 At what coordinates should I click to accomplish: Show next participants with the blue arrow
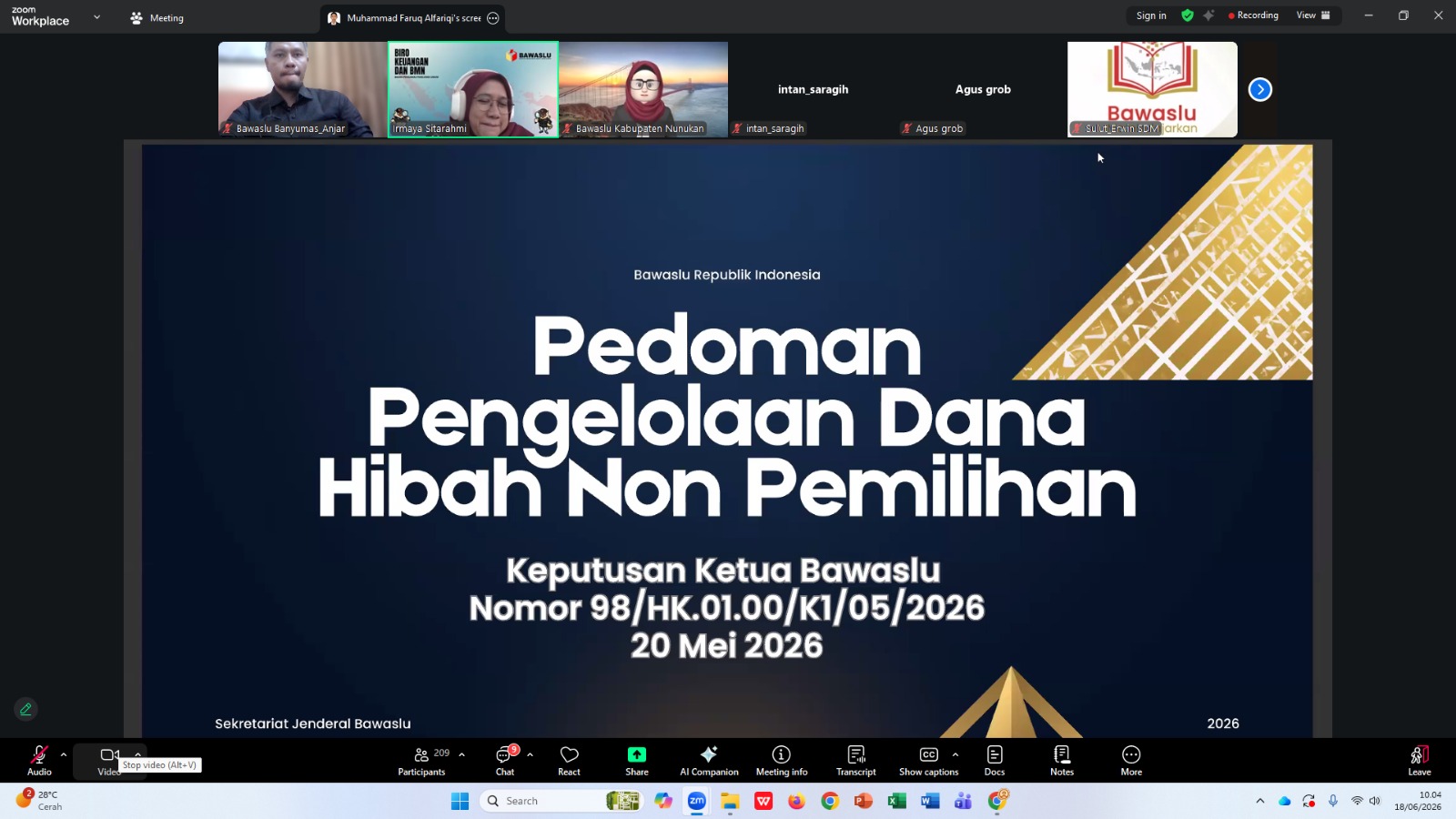[x=1260, y=89]
